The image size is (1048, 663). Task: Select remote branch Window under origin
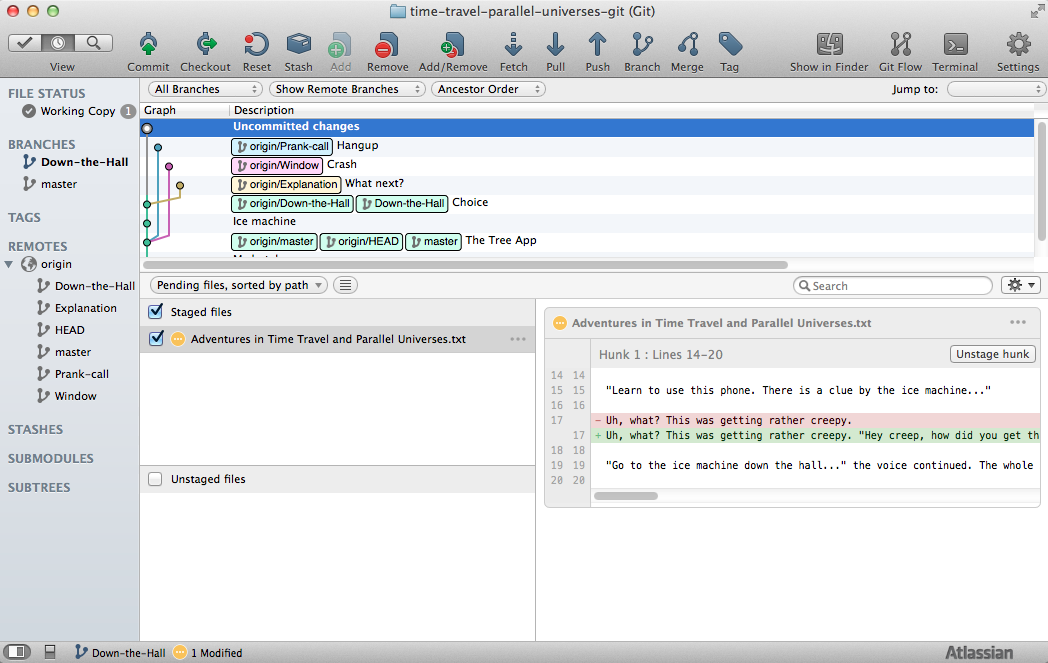pyautogui.click(x=76, y=396)
